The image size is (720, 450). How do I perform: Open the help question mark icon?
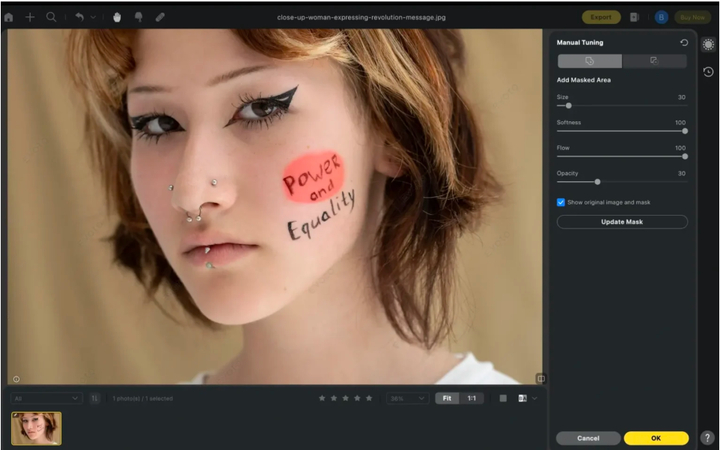click(x=708, y=438)
